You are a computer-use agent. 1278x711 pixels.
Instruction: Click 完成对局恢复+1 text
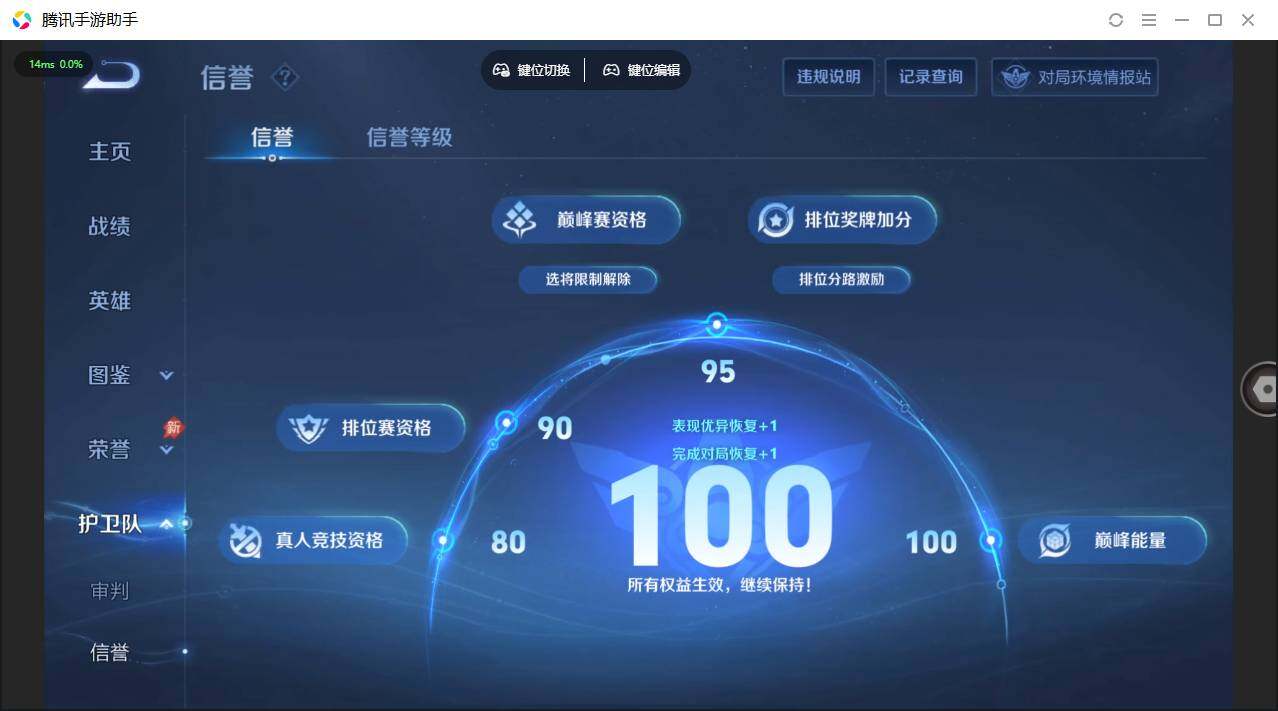point(725,454)
